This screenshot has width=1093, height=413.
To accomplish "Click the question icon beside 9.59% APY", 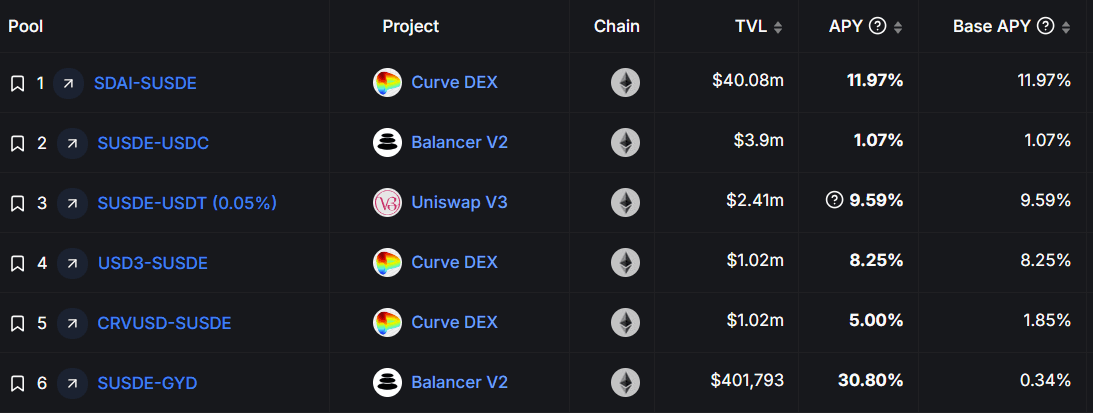I will pyautogui.click(x=835, y=201).
